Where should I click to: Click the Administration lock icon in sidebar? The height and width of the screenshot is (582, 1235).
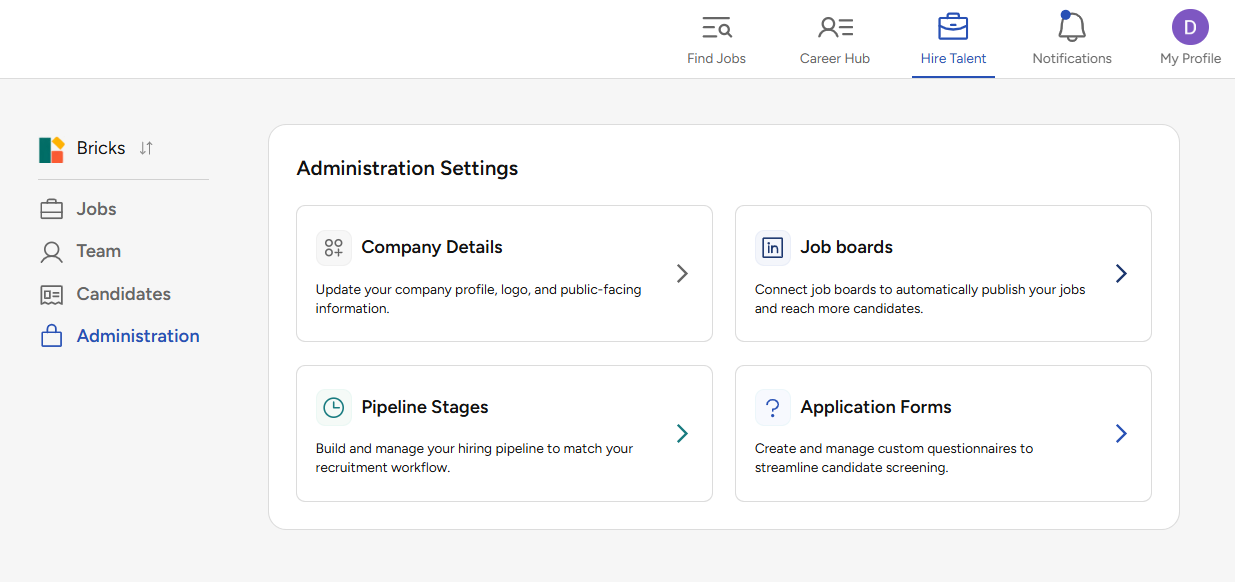(x=51, y=336)
